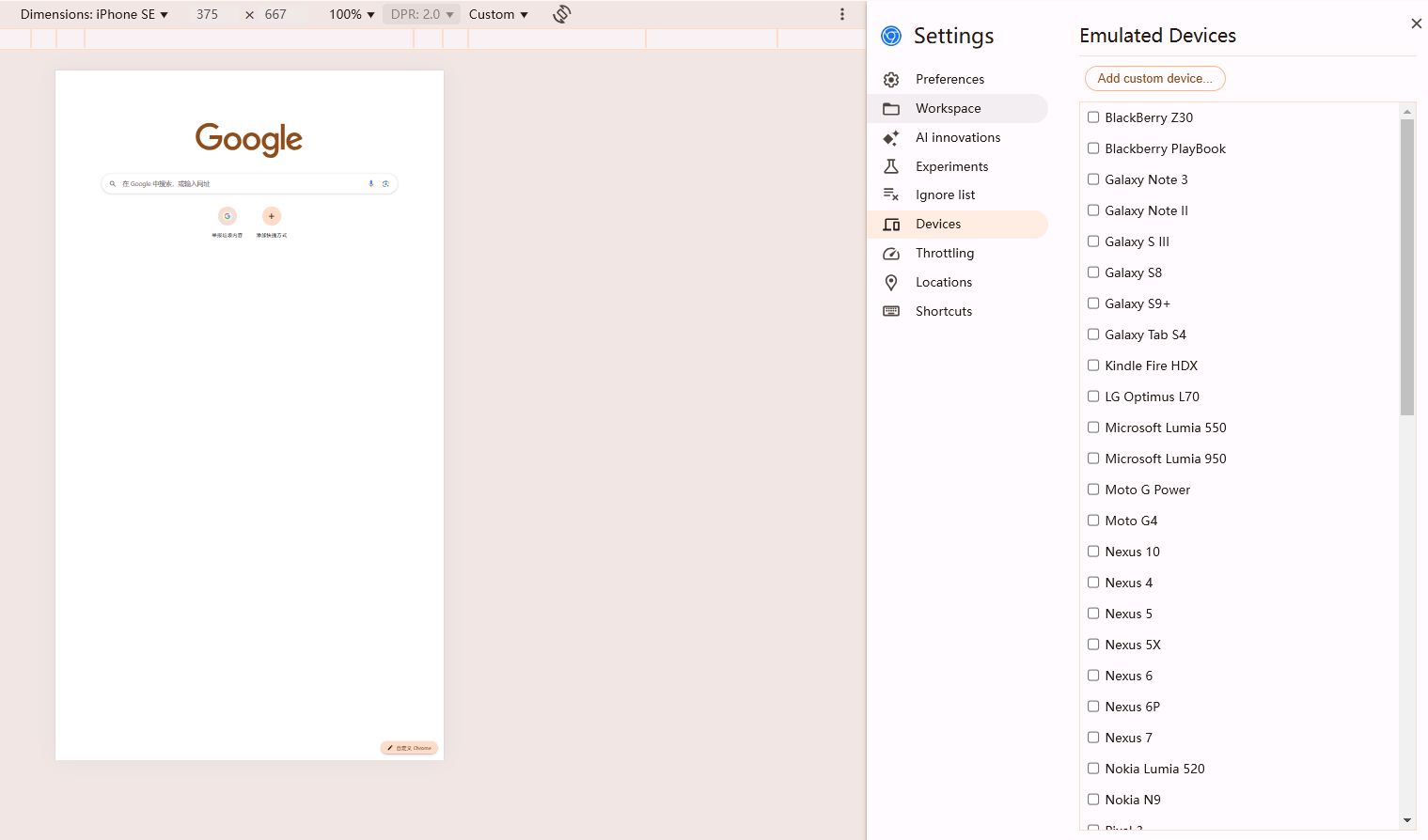The image size is (1428, 840).
Task: Enable Galaxy S8 in device list
Action: [1093, 272]
